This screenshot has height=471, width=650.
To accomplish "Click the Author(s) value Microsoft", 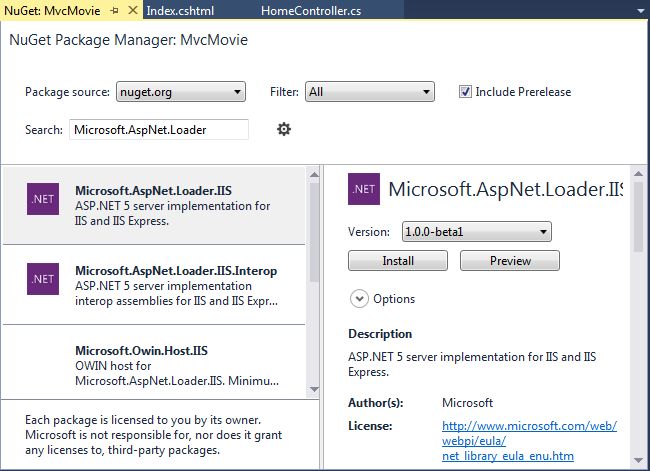I will point(467,403).
